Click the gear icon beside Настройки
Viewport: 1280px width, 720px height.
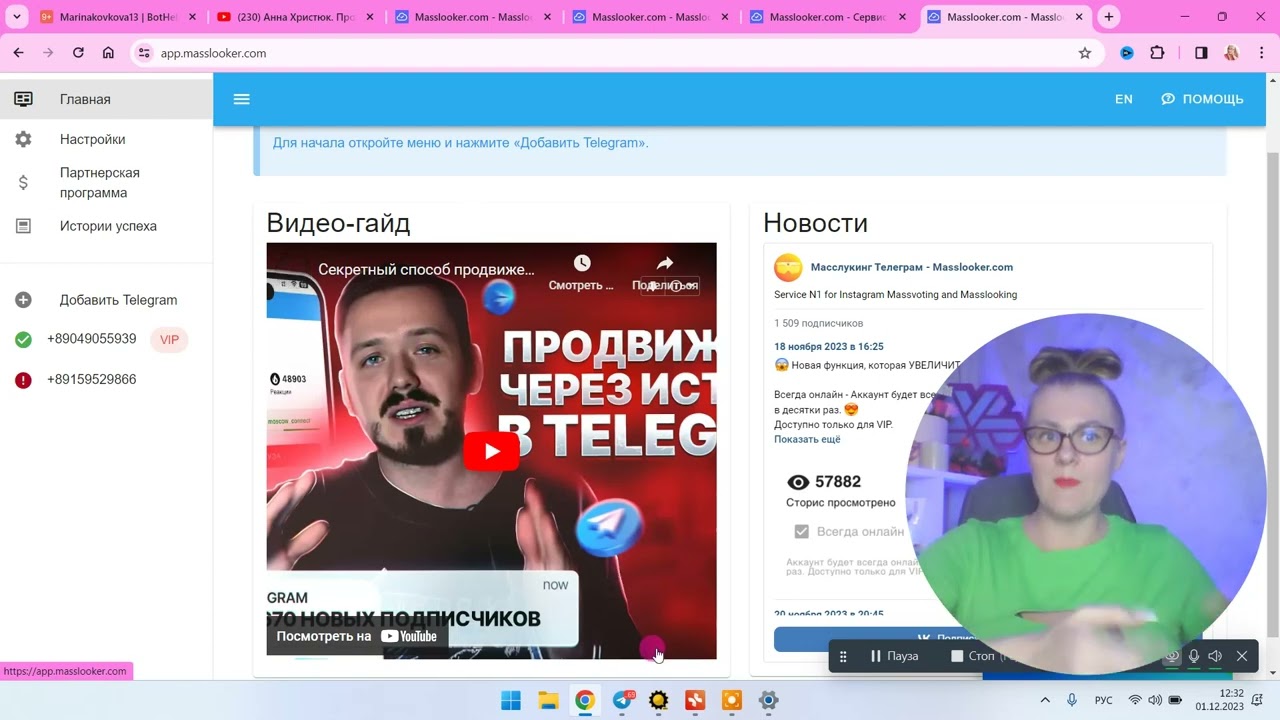23,139
